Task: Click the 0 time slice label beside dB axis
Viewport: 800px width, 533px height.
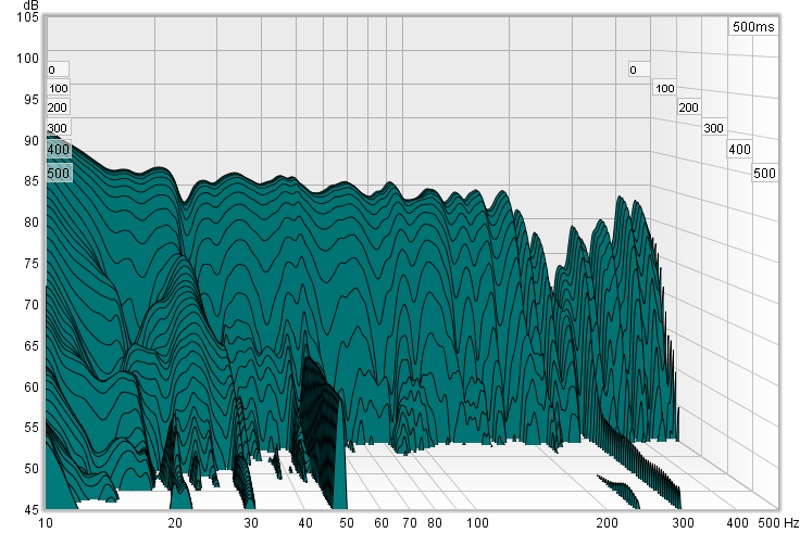Action: (58, 69)
